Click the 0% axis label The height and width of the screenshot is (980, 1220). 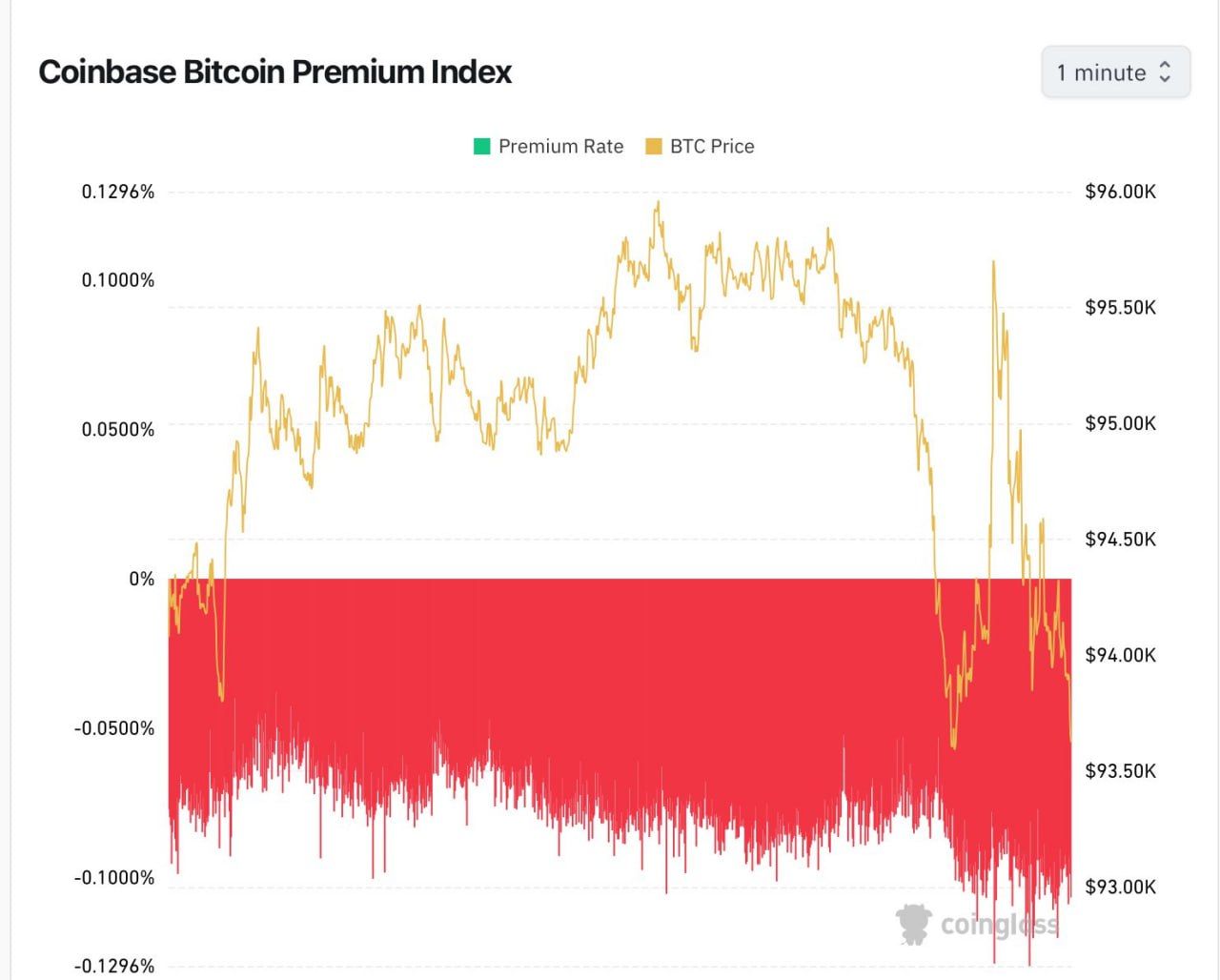pyautogui.click(x=143, y=578)
